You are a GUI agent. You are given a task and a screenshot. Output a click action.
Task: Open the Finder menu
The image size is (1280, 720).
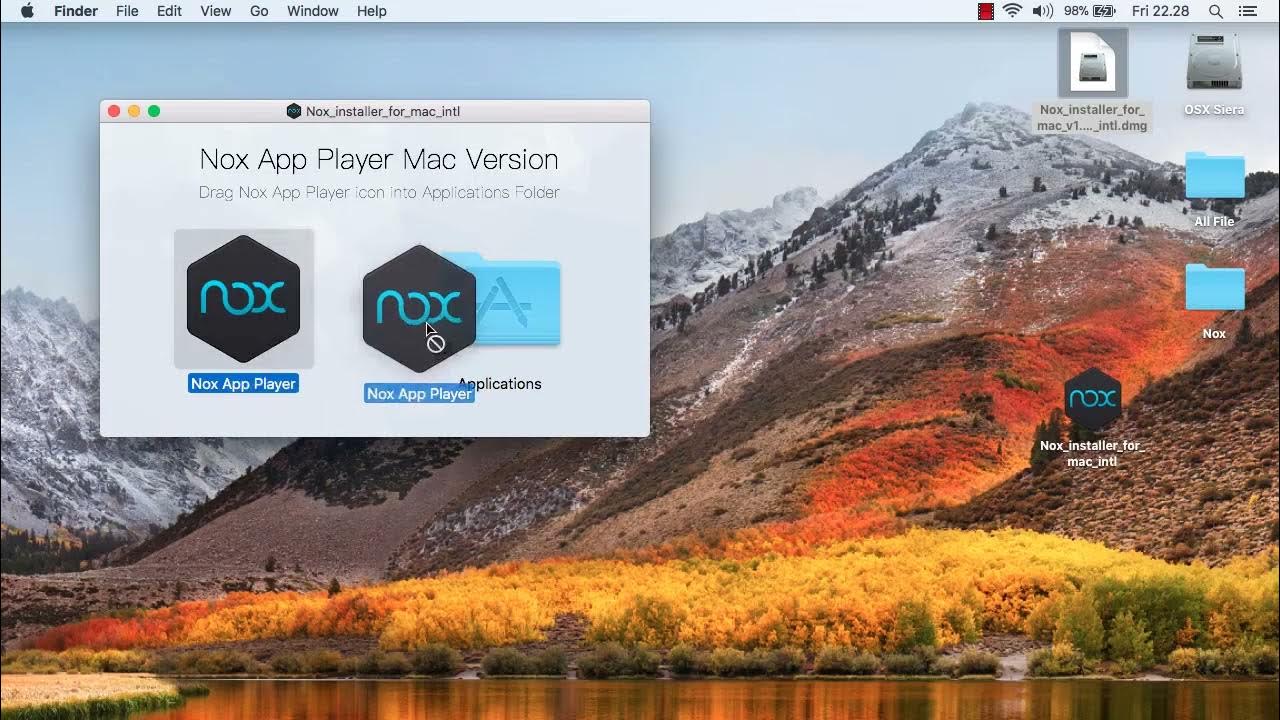(75, 11)
